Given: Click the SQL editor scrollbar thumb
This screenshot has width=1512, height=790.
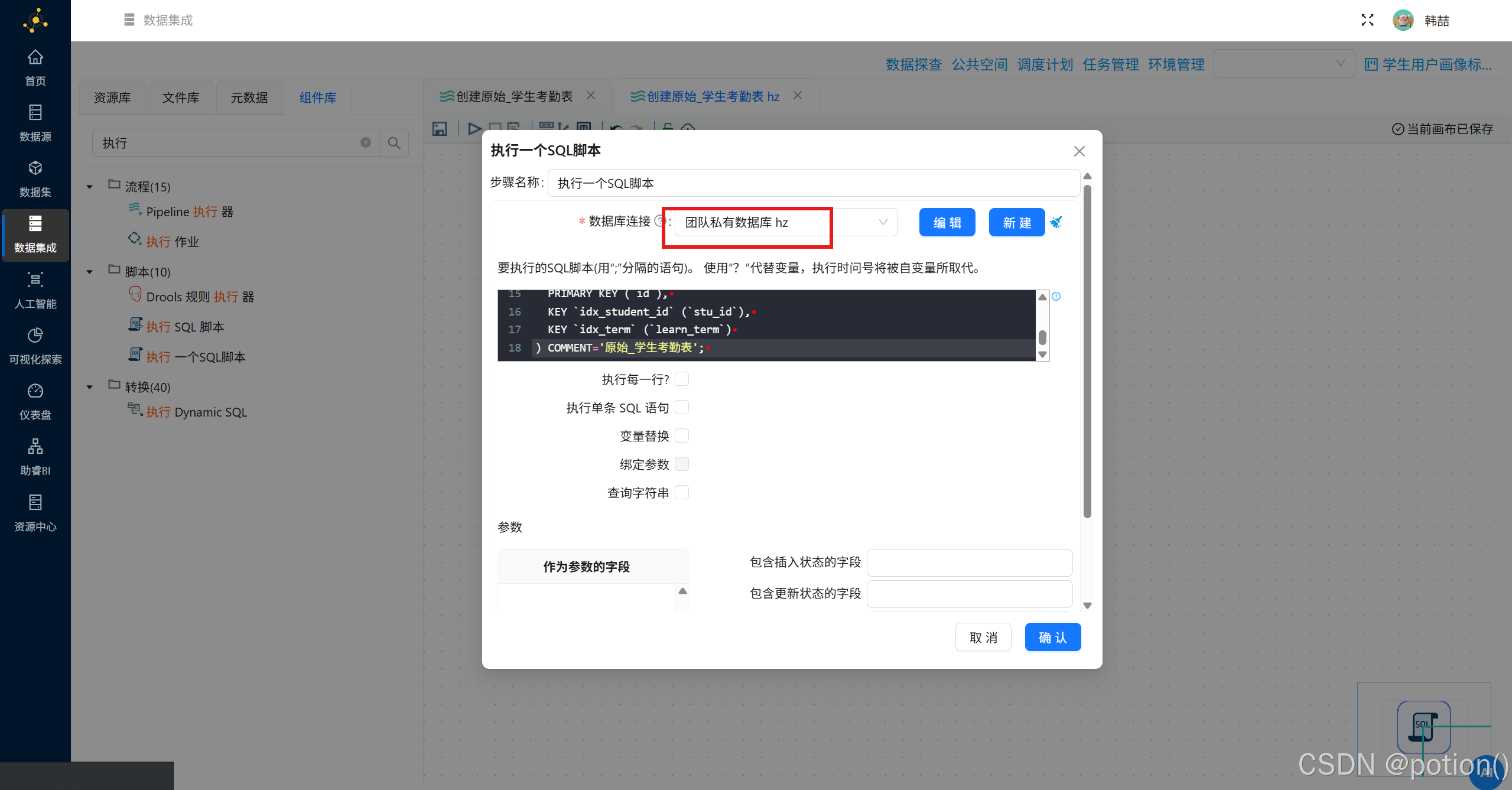Looking at the screenshot, I should tap(1042, 337).
